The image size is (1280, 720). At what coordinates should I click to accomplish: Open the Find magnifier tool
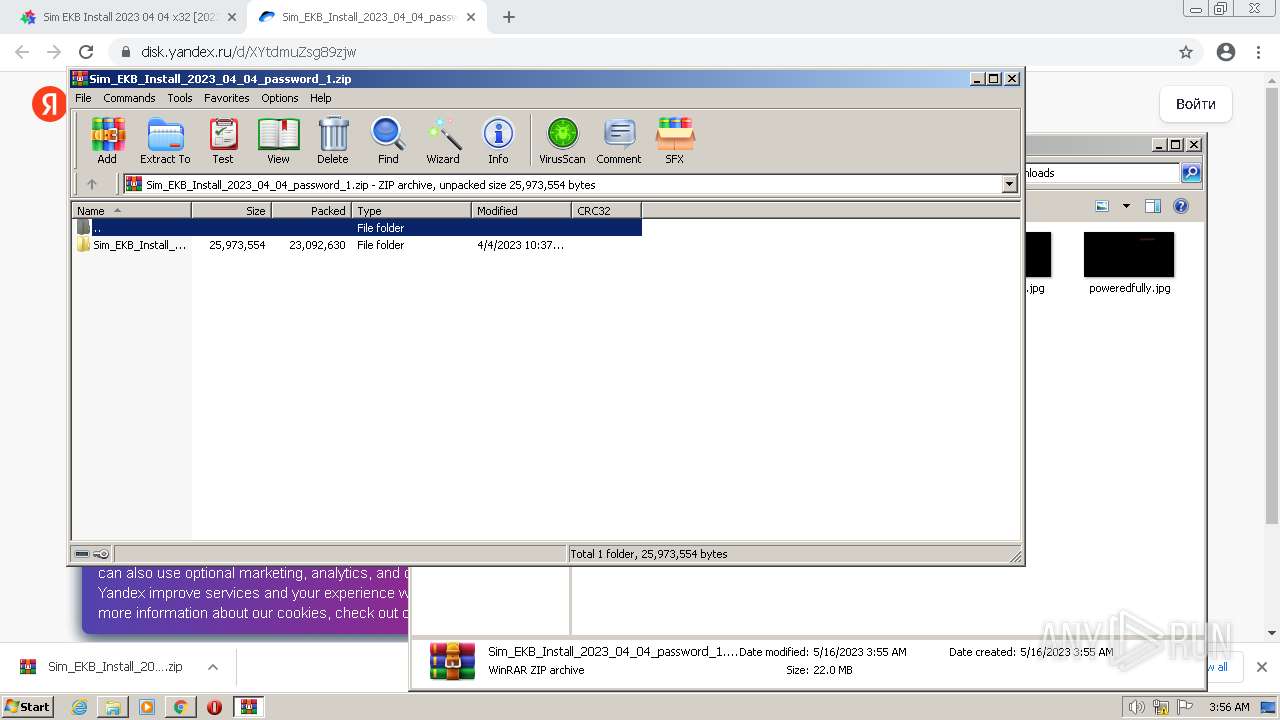pyautogui.click(x=388, y=141)
